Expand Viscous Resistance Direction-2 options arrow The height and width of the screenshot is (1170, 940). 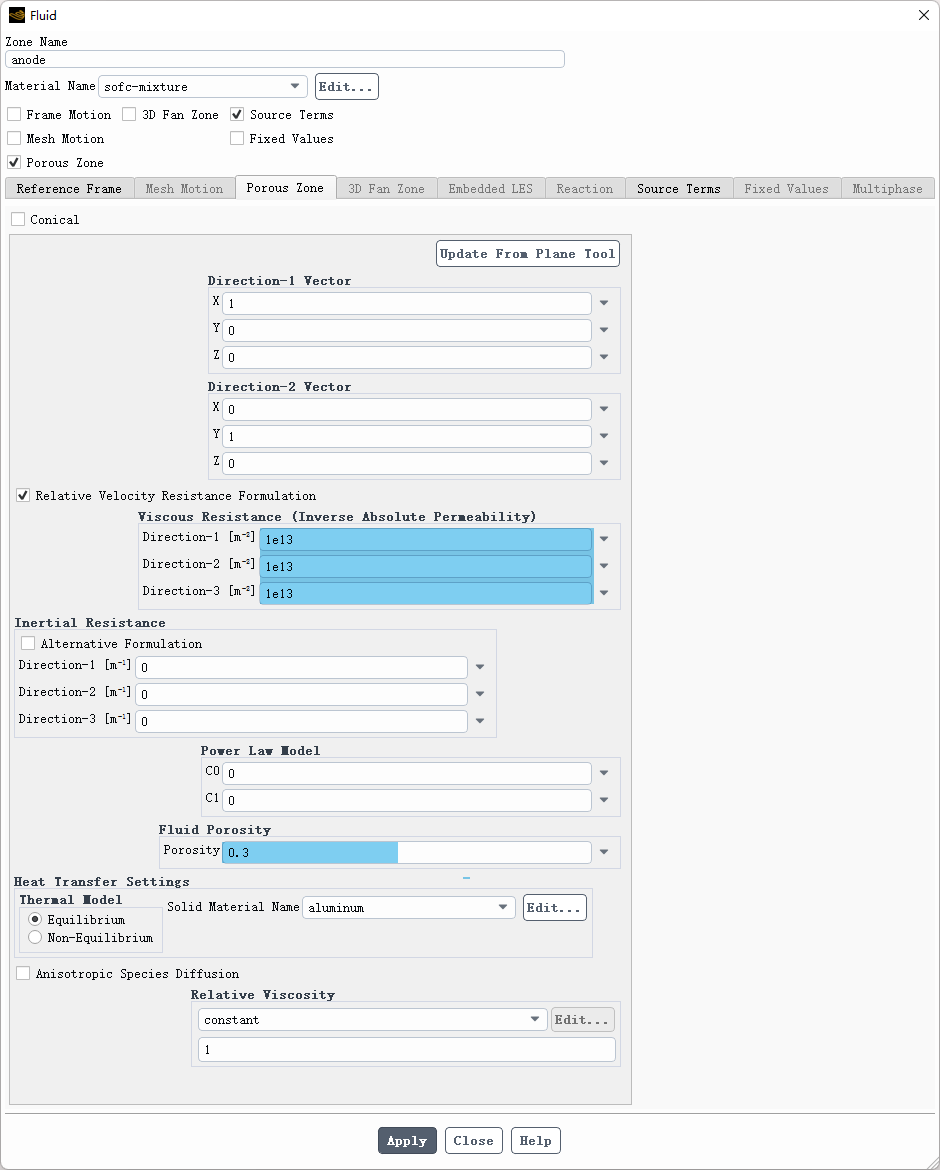604,566
